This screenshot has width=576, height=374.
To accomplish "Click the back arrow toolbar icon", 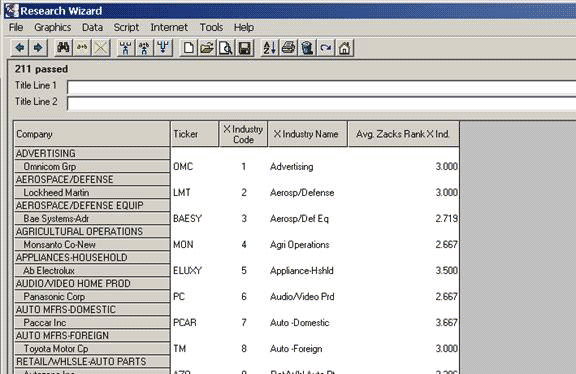I will pyautogui.click(x=20, y=48).
